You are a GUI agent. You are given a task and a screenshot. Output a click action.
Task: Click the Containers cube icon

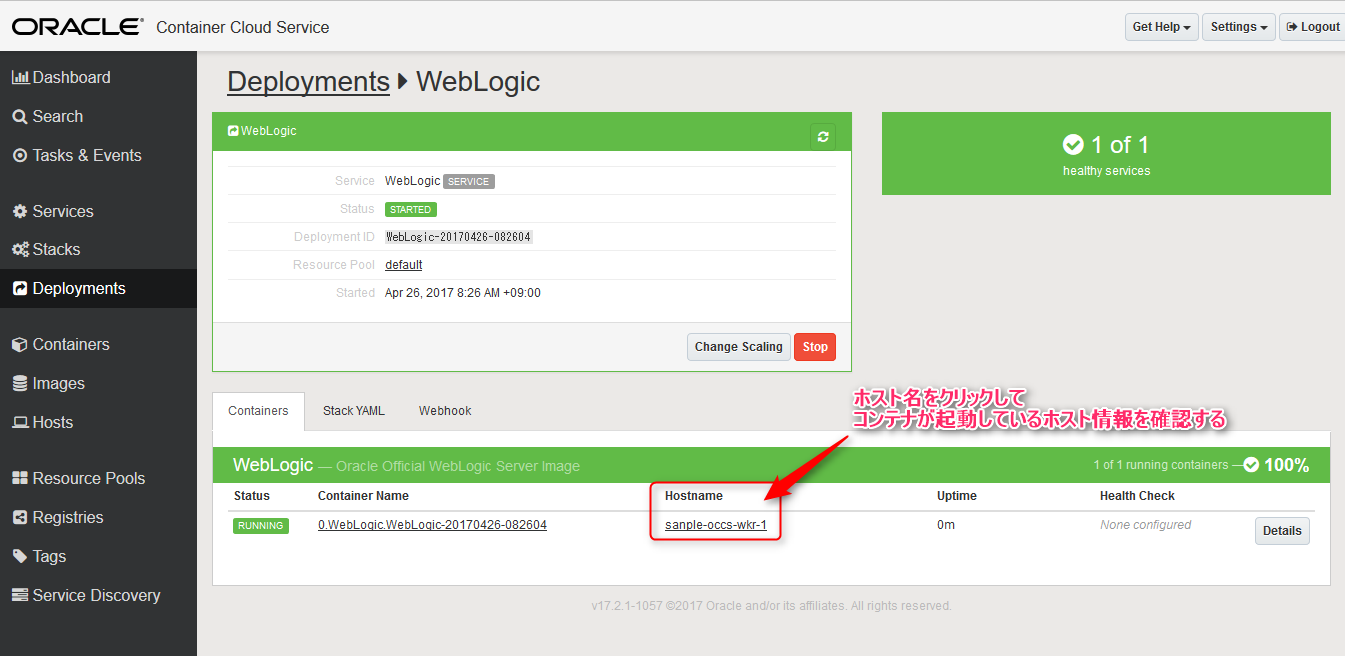[20, 344]
